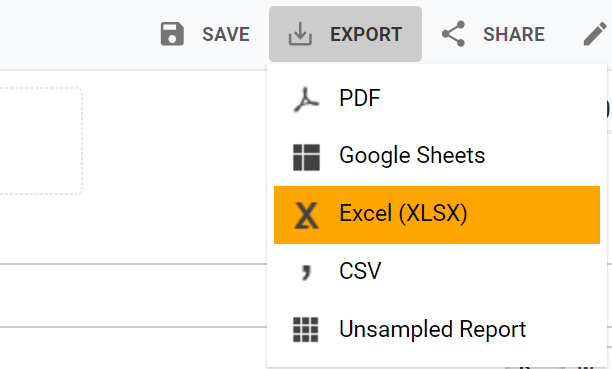Viewport: 612px width, 369px height.
Task: Click the floppy disk Save icon
Action: click(172, 34)
